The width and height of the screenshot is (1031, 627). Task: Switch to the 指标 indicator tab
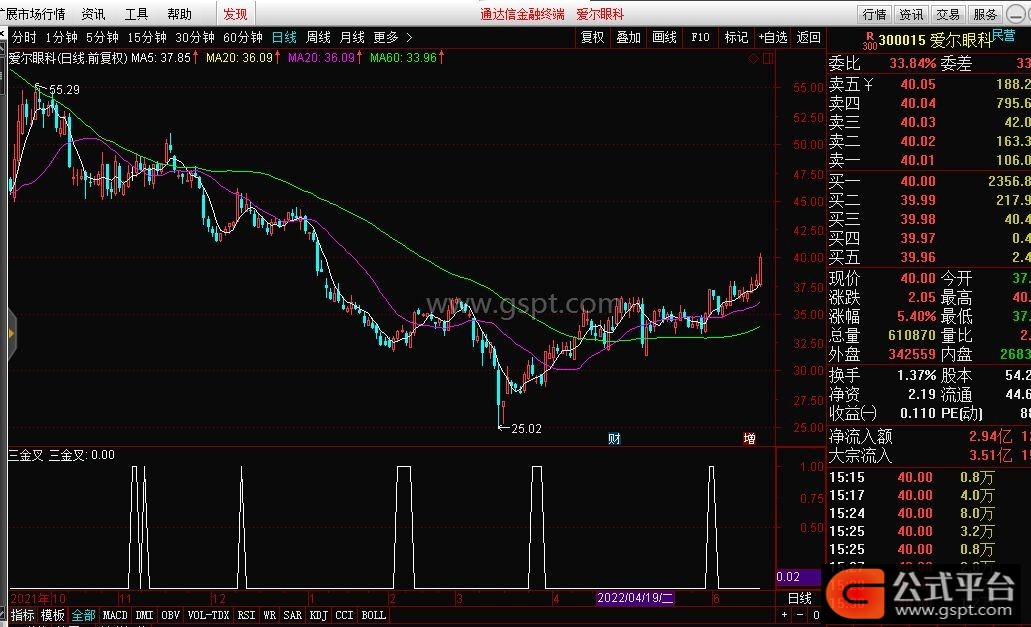[22, 615]
